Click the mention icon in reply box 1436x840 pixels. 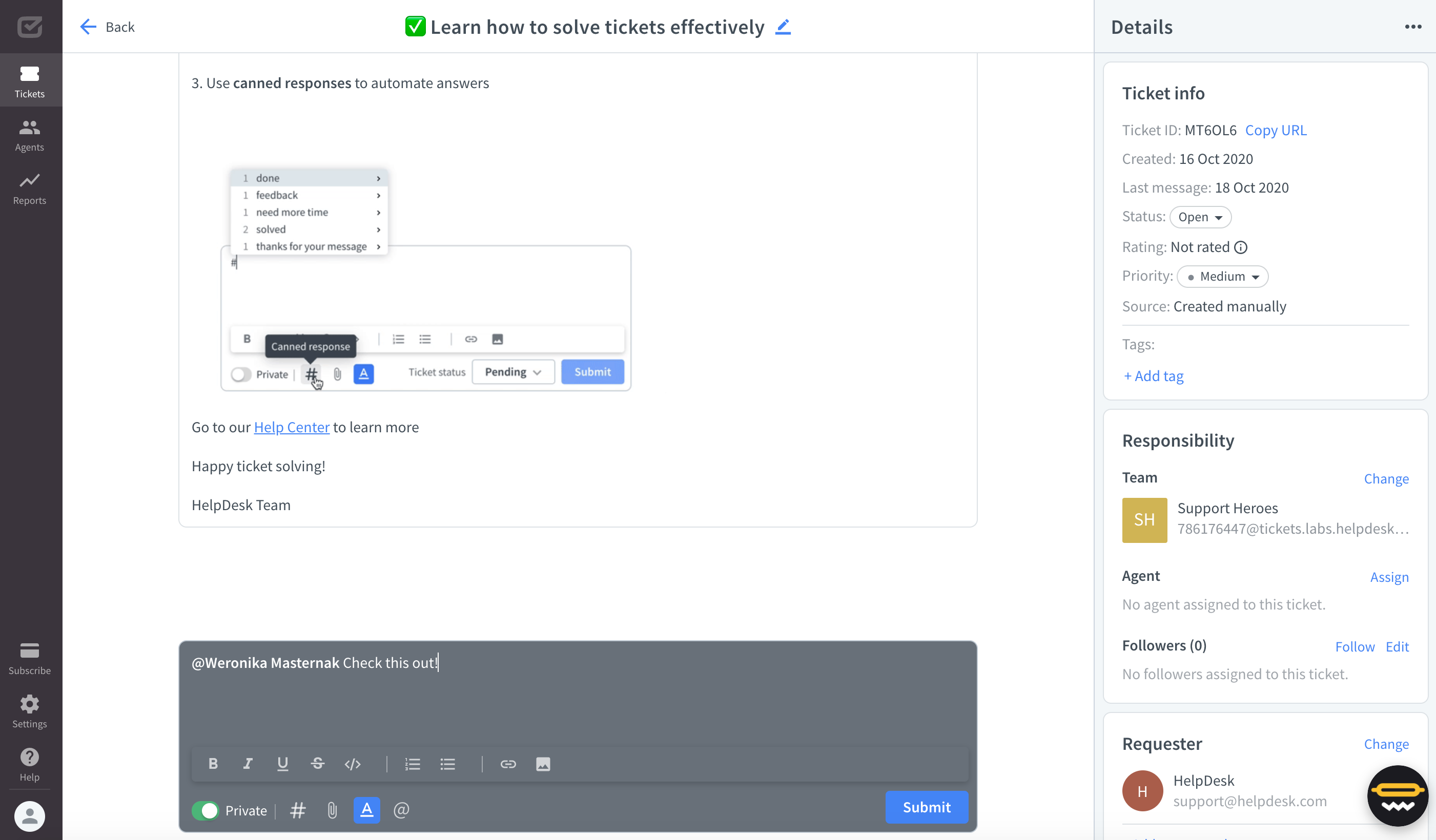point(400,810)
